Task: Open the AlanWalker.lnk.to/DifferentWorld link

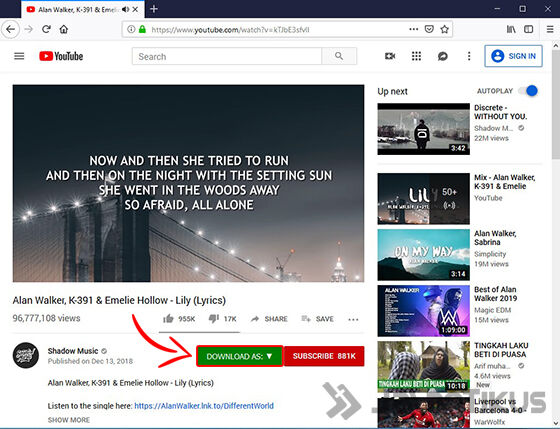Action: click(x=204, y=406)
